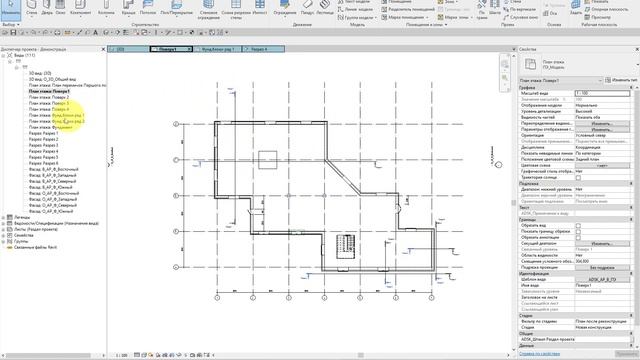Expand the Группы node in the project browser

point(3,241)
